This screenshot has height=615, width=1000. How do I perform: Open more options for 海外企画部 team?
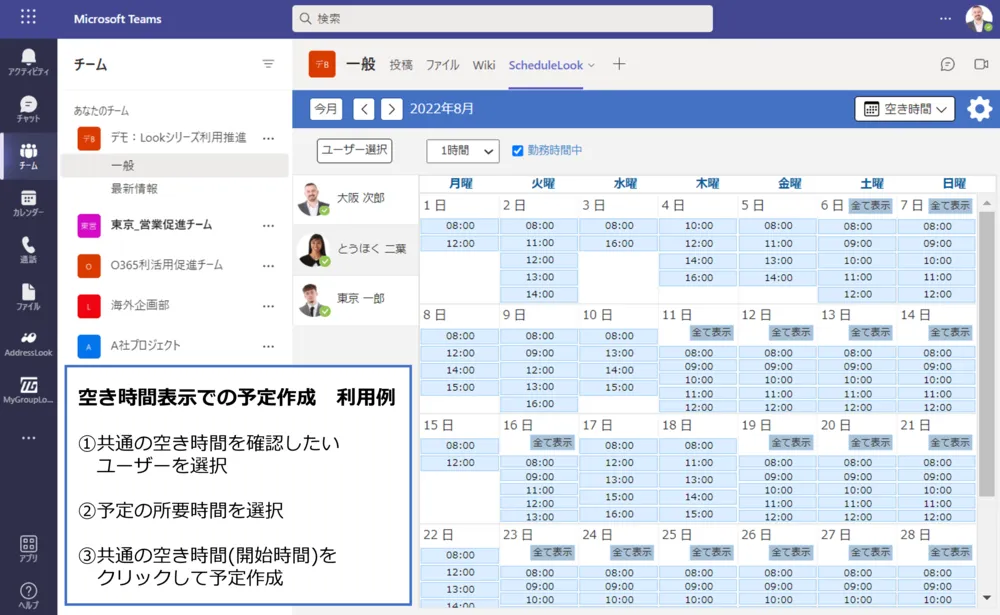pos(268,306)
